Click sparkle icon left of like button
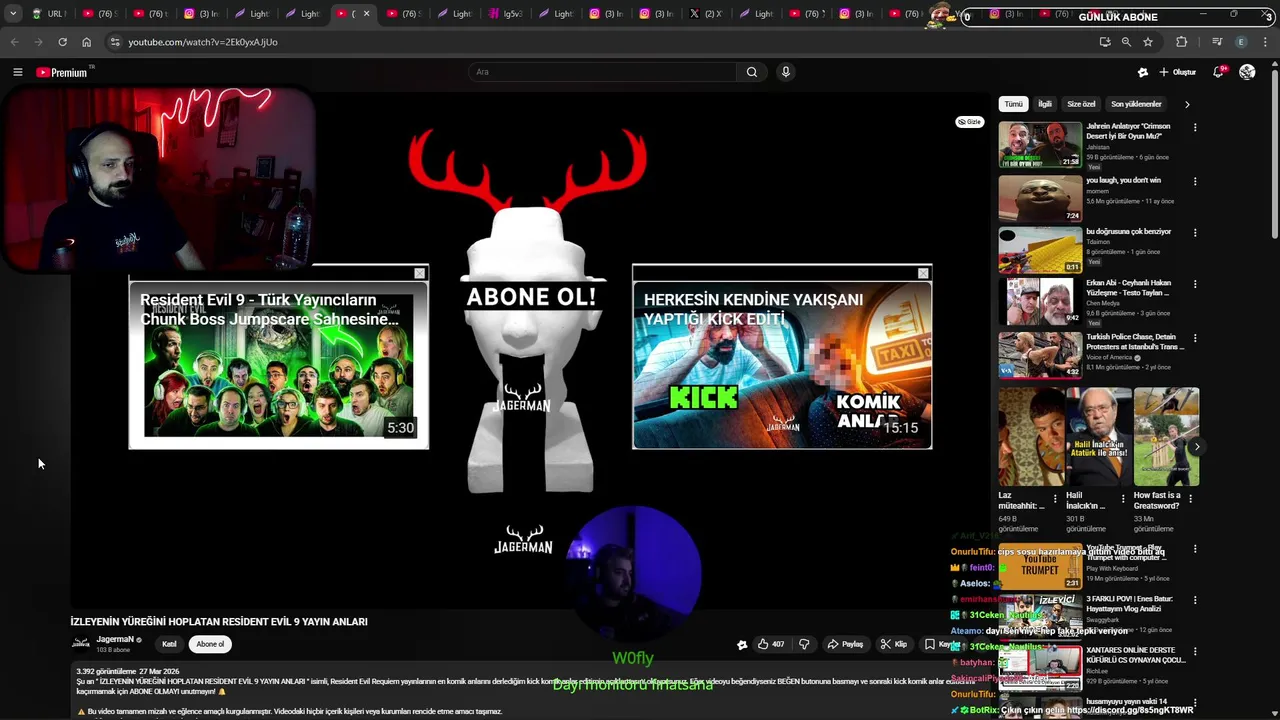This screenshot has width=1280, height=720. click(742, 645)
